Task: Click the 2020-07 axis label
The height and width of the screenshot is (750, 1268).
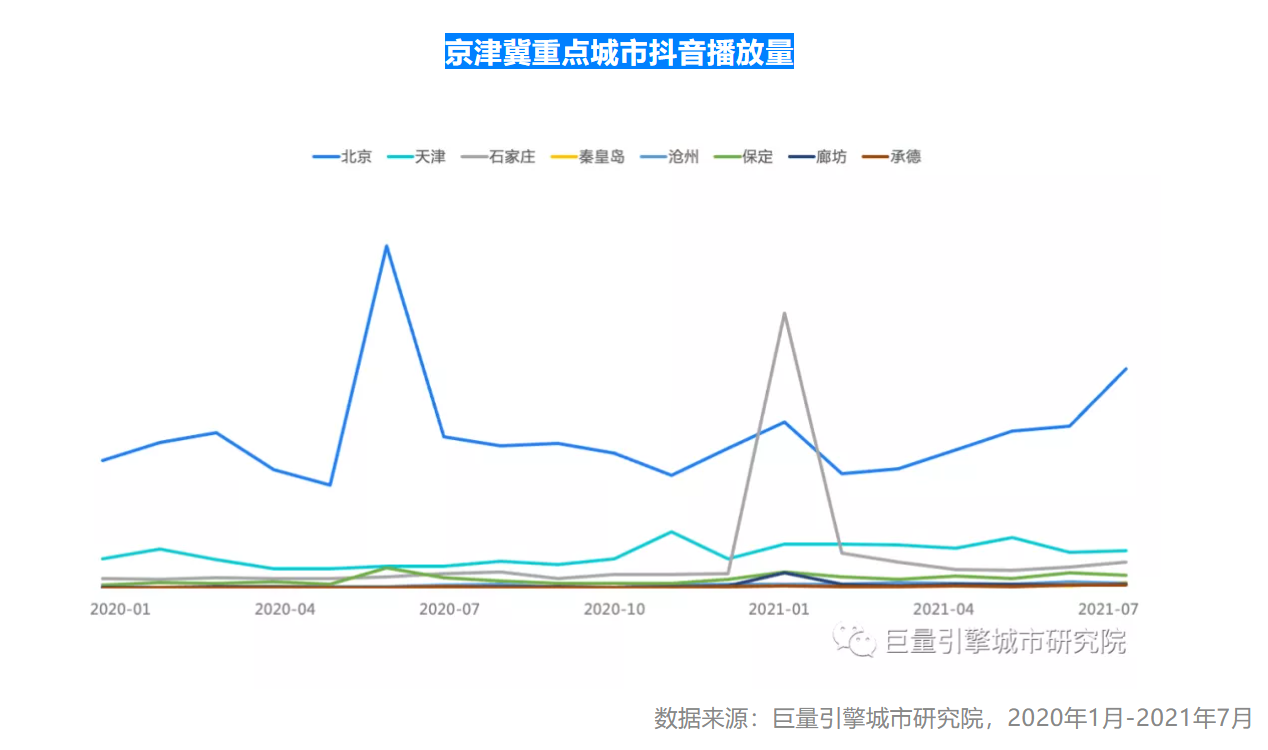Action: tap(450, 608)
